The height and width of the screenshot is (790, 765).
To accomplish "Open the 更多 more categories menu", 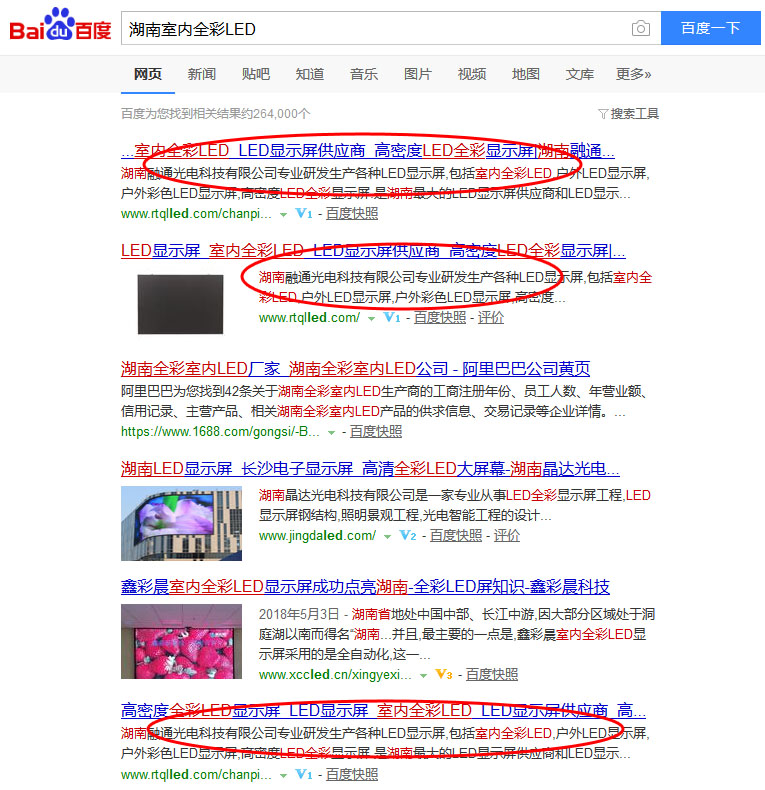I will [633, 74].
